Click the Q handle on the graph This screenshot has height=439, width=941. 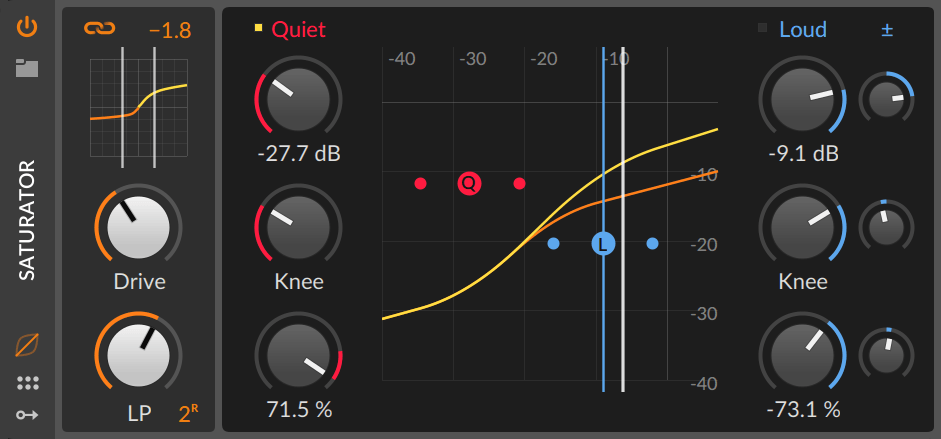(x=469, y=184)
